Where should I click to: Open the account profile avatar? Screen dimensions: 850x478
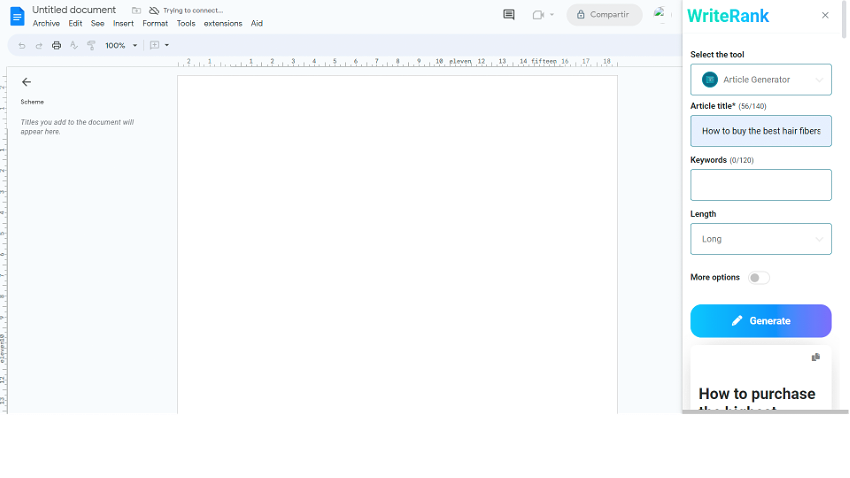click(x=660, y=15)
